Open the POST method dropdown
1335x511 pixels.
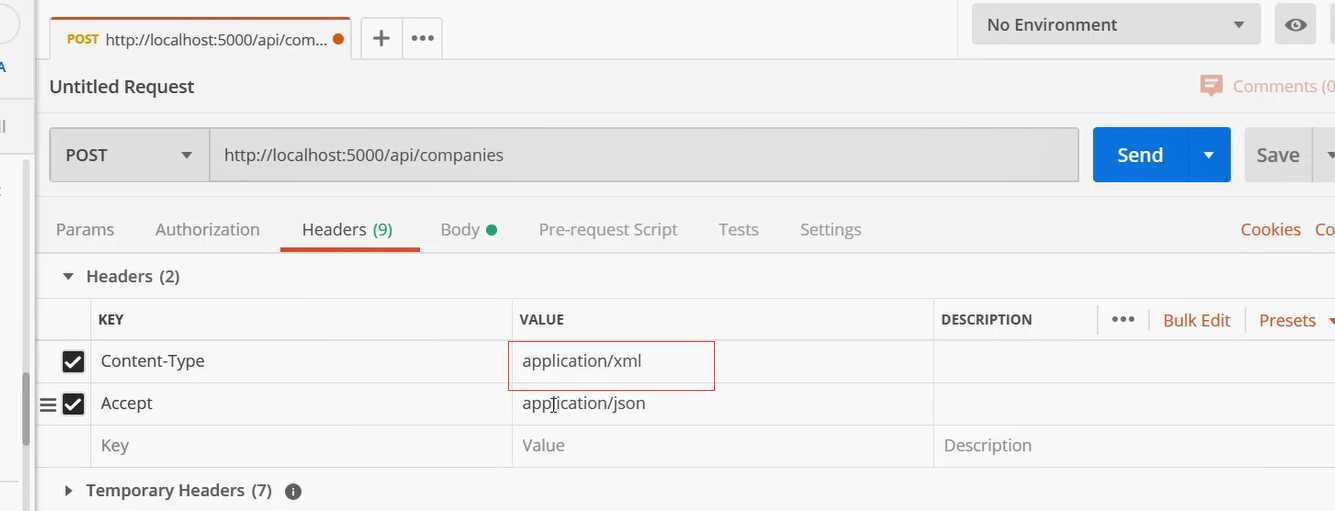[x=129, y=155]
